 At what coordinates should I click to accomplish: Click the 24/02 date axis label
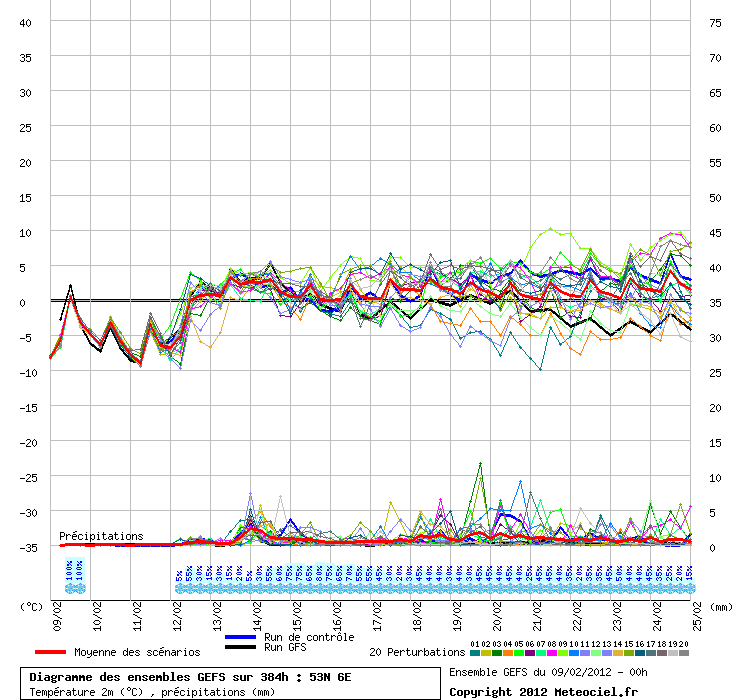coord(657,616)
